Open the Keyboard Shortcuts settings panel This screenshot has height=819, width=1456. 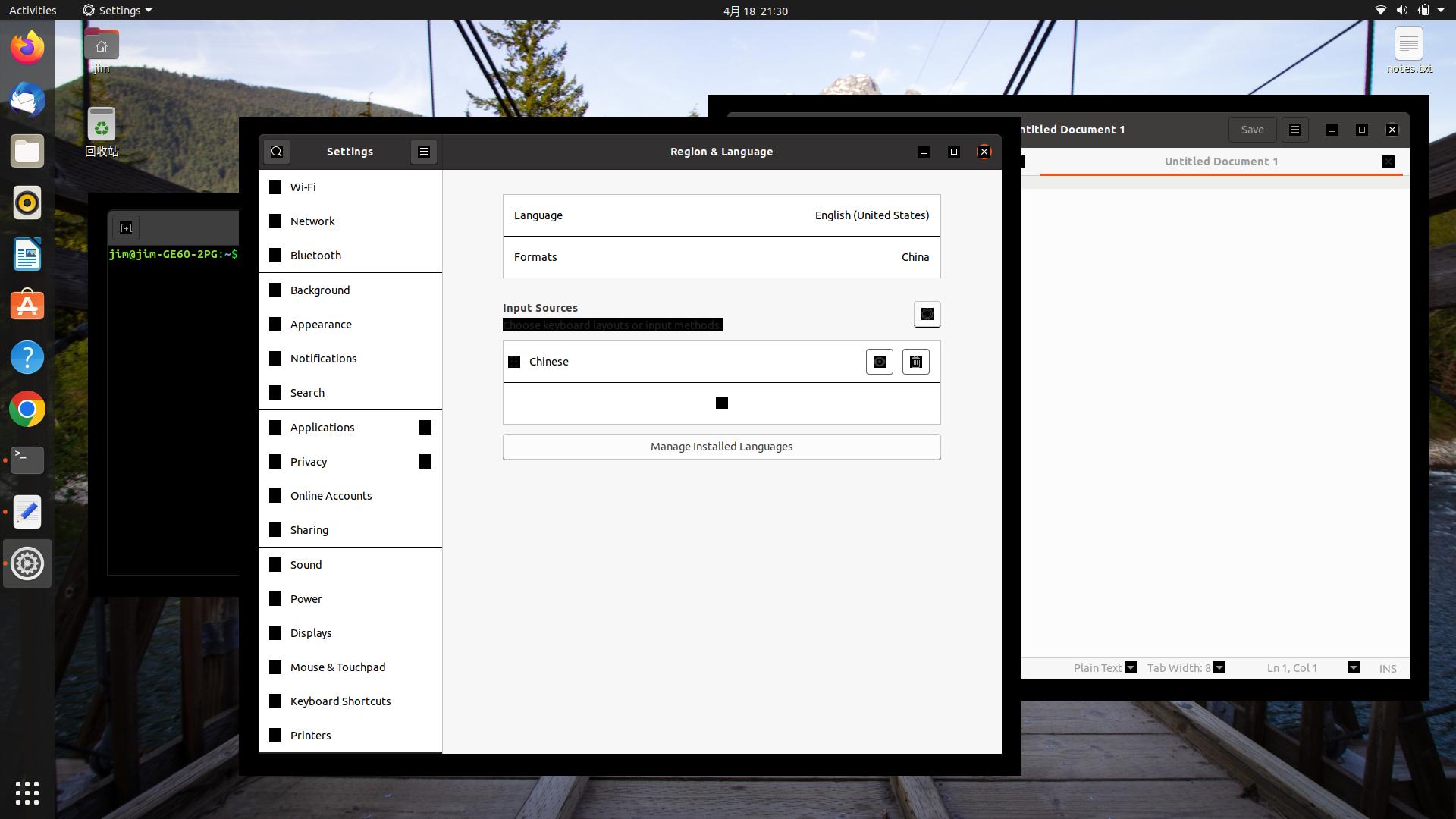click(340, 701)
